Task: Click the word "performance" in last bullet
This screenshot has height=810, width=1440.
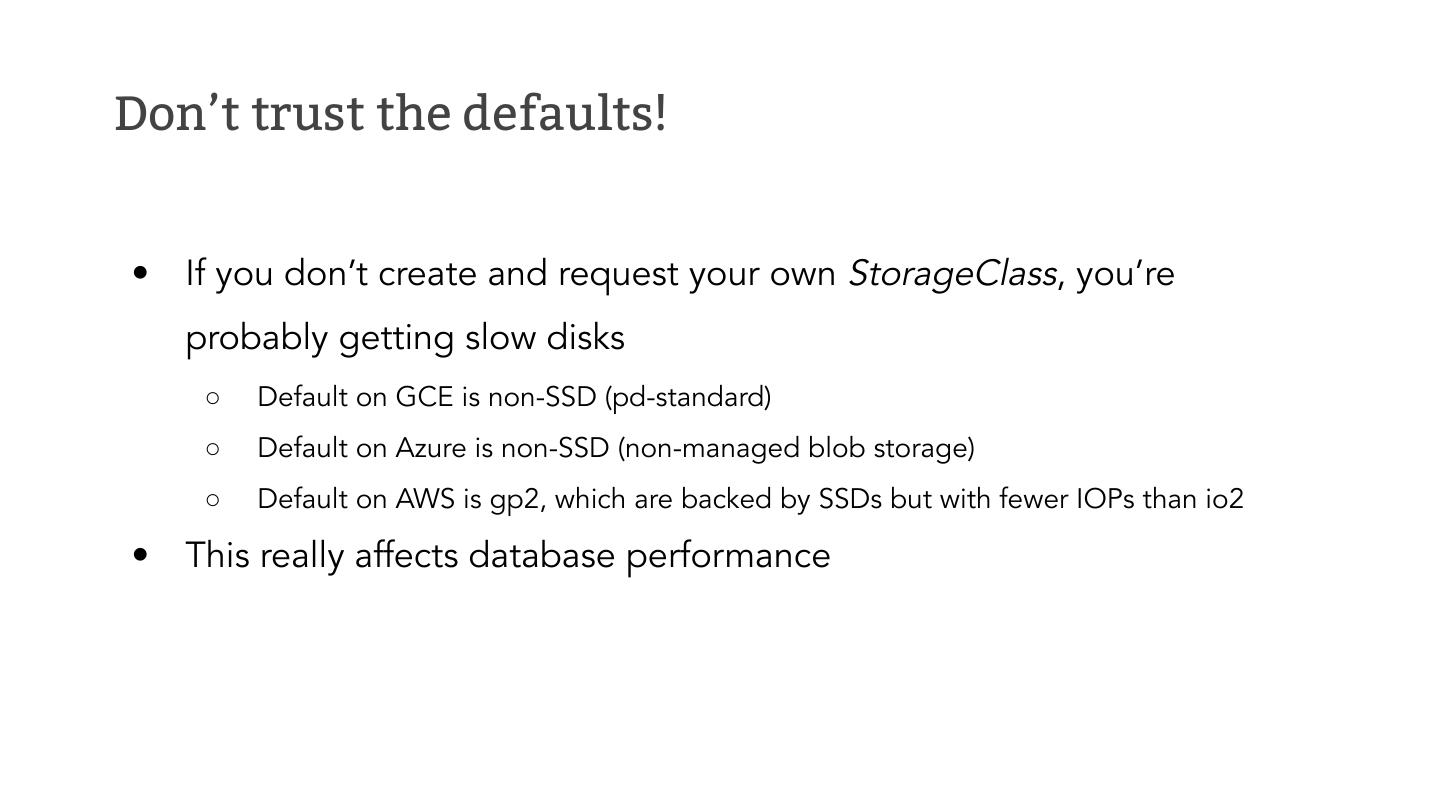Action: pos(728,555)
